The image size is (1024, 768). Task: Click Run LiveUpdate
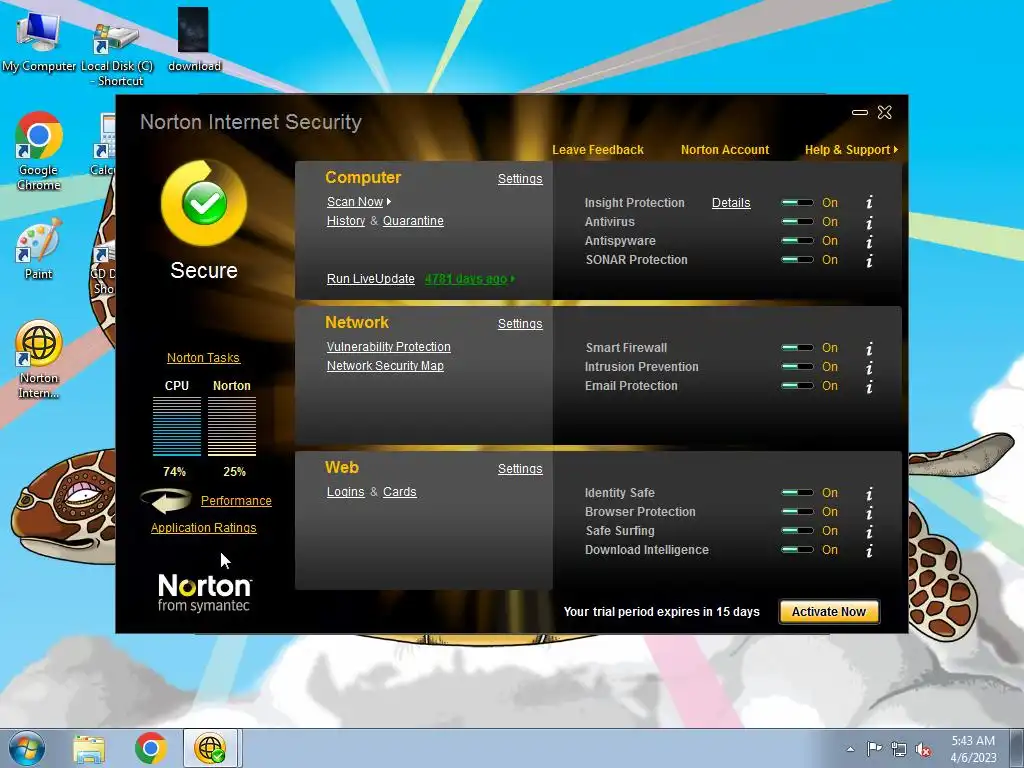coord(370,279)
